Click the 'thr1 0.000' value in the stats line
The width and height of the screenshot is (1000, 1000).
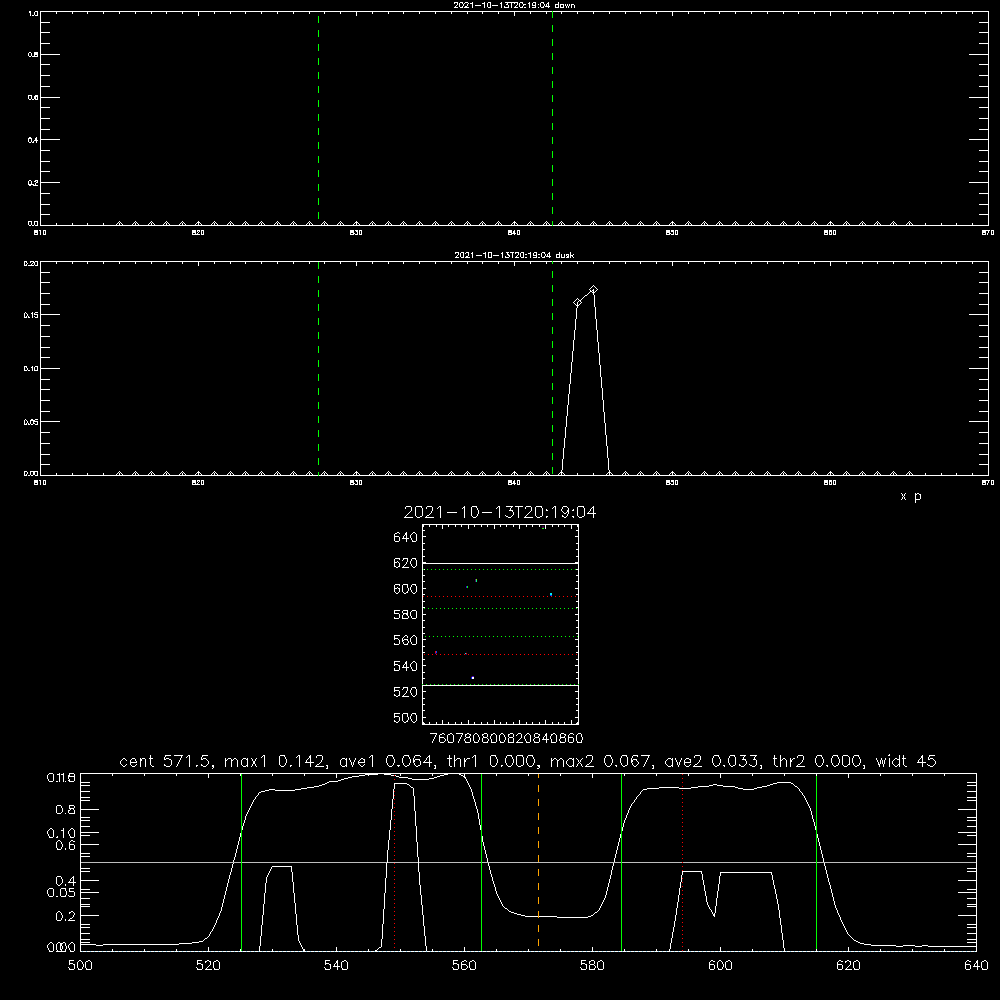pos(489,761)
